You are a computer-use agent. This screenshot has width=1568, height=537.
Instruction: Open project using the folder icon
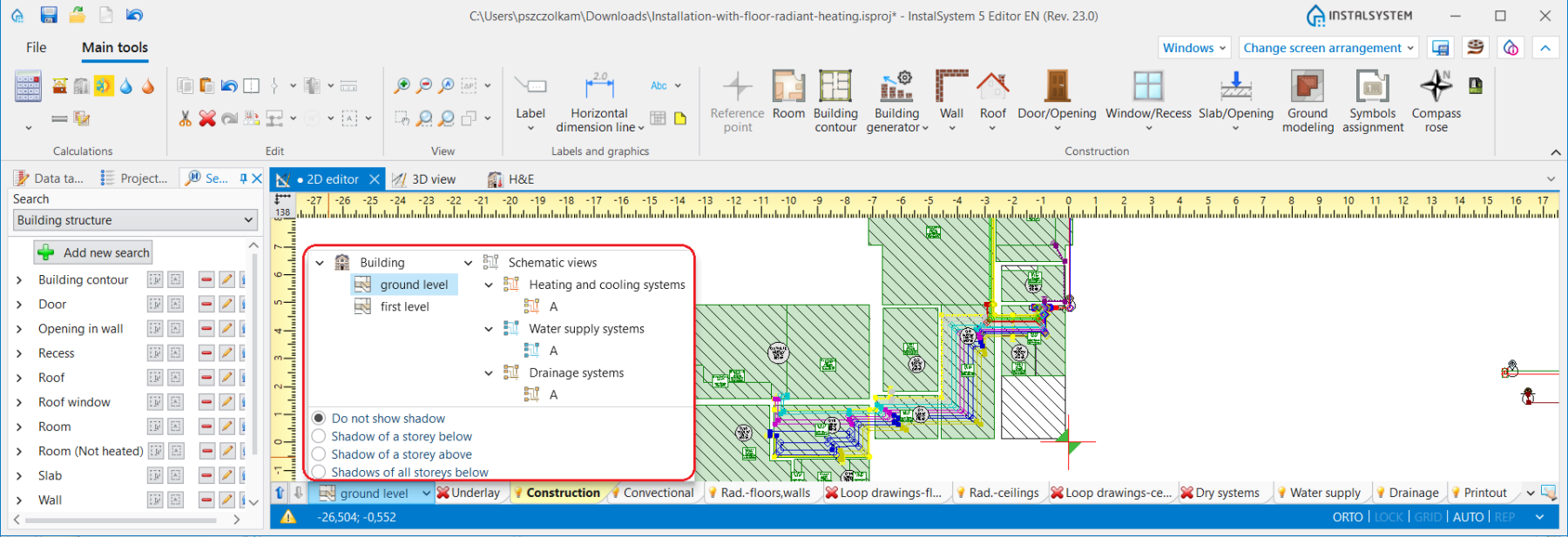(78, 15)
